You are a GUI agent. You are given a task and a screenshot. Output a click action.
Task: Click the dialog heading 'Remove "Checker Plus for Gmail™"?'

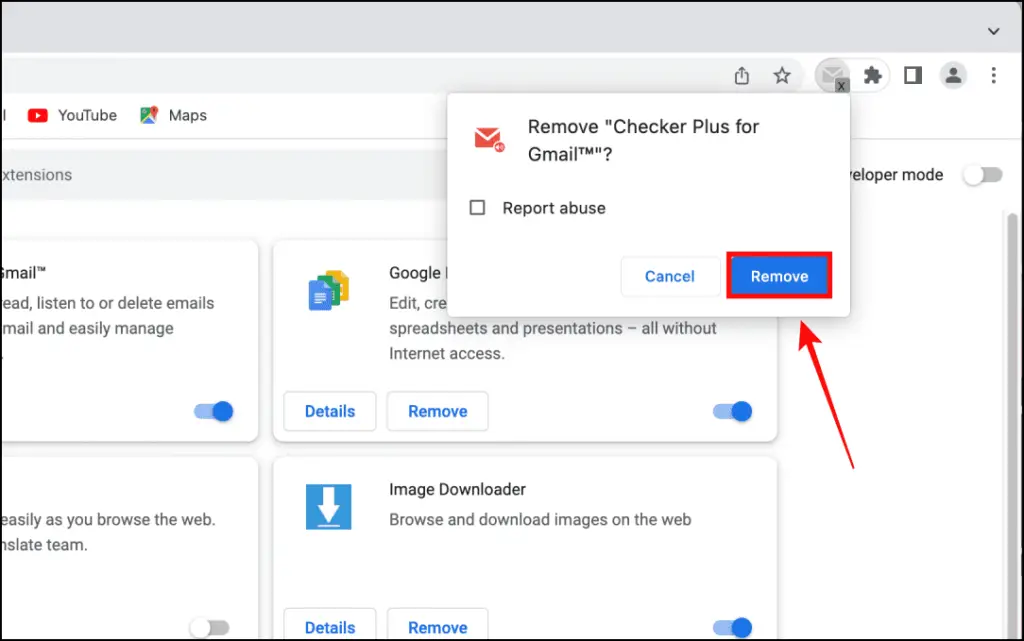pos(643,140)
